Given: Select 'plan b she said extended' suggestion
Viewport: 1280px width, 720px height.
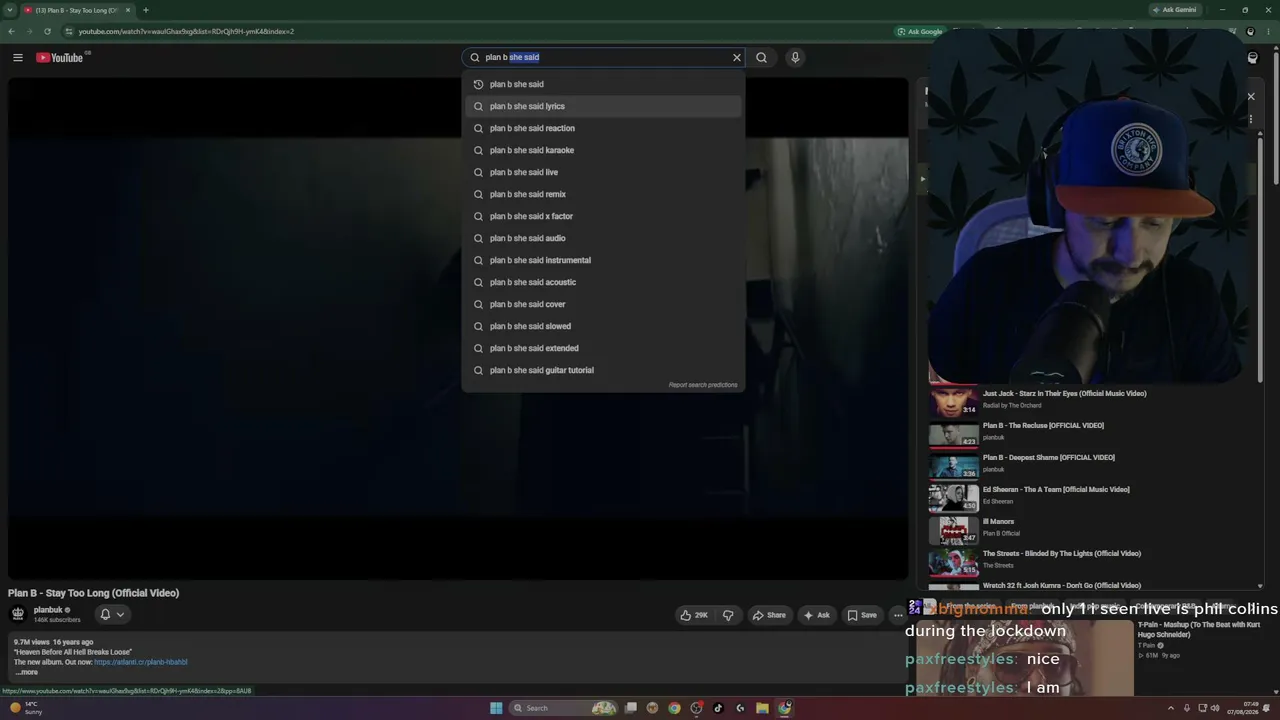Looking at the screenshot, I should tap(603, 348).
